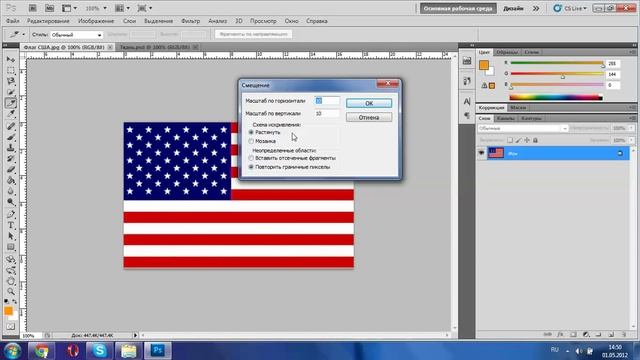This screenshot has width=640, height=360.
Task: Toggle lock position in Layers panel
Action: point(527,140)
